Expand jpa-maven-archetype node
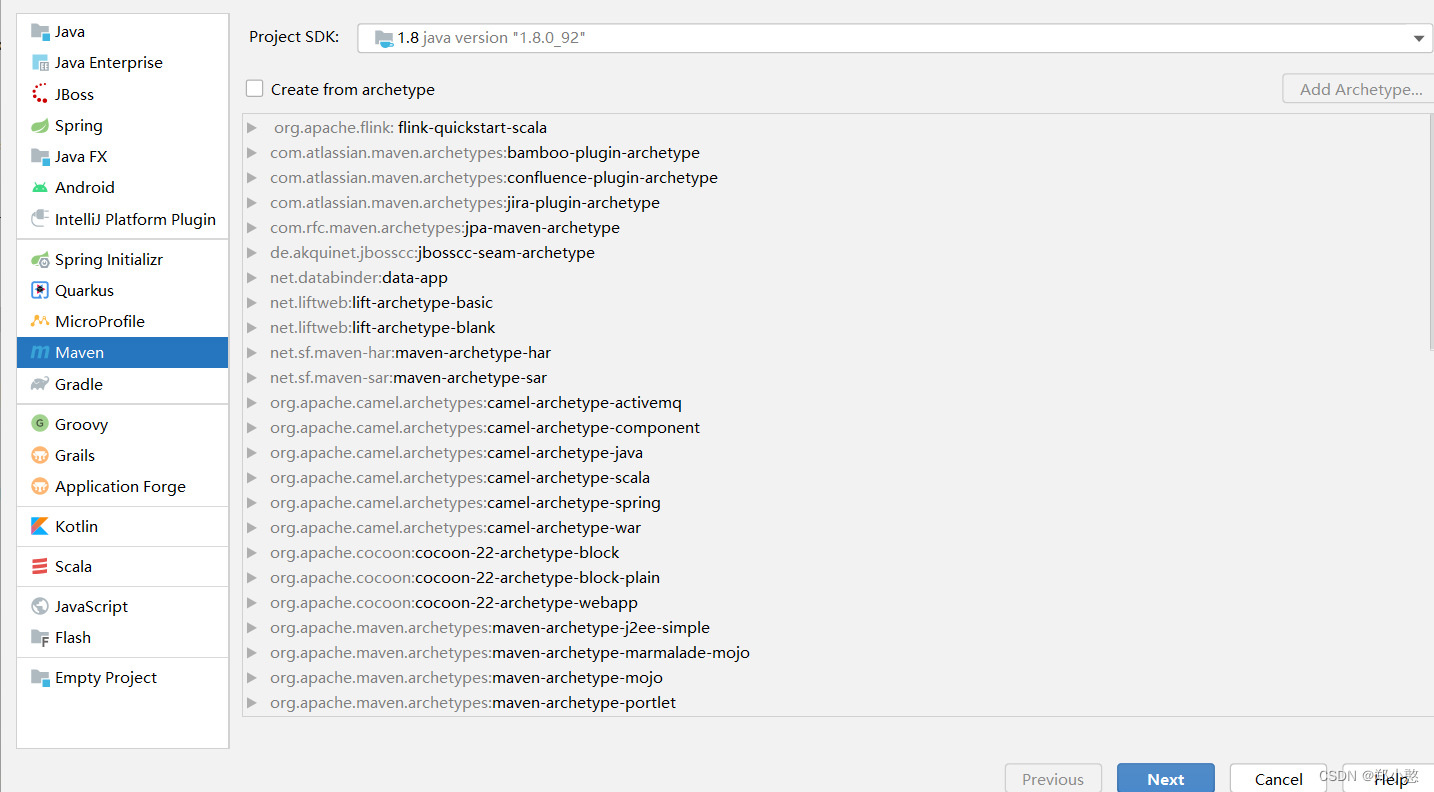This screenshot has width=1434, height=792. pos(252,227)
